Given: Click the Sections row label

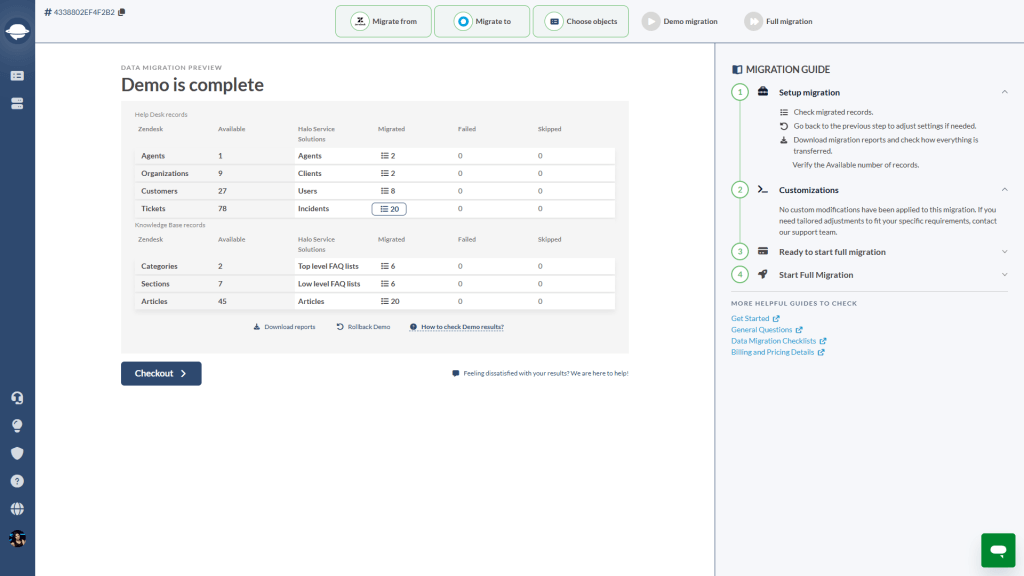Looking at the screenshot, I should coord(155,284).
